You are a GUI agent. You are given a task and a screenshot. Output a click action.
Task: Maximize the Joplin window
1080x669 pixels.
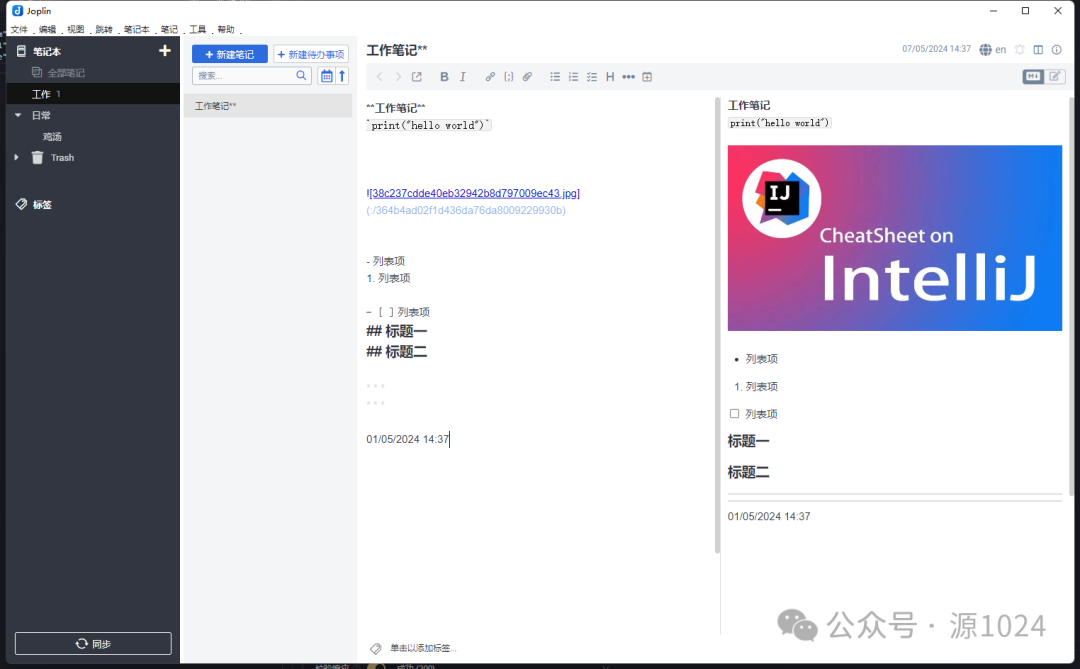(x=1026, y=10)
